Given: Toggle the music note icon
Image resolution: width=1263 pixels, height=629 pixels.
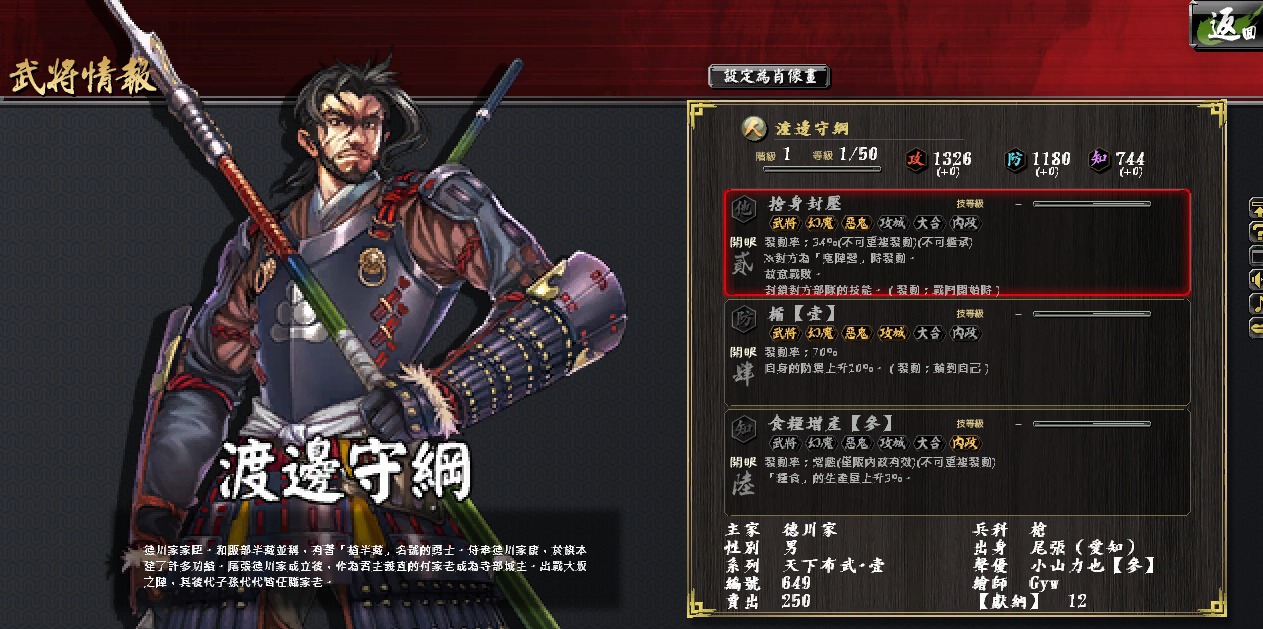Looking at the screenshot, I should (1256, 303).
